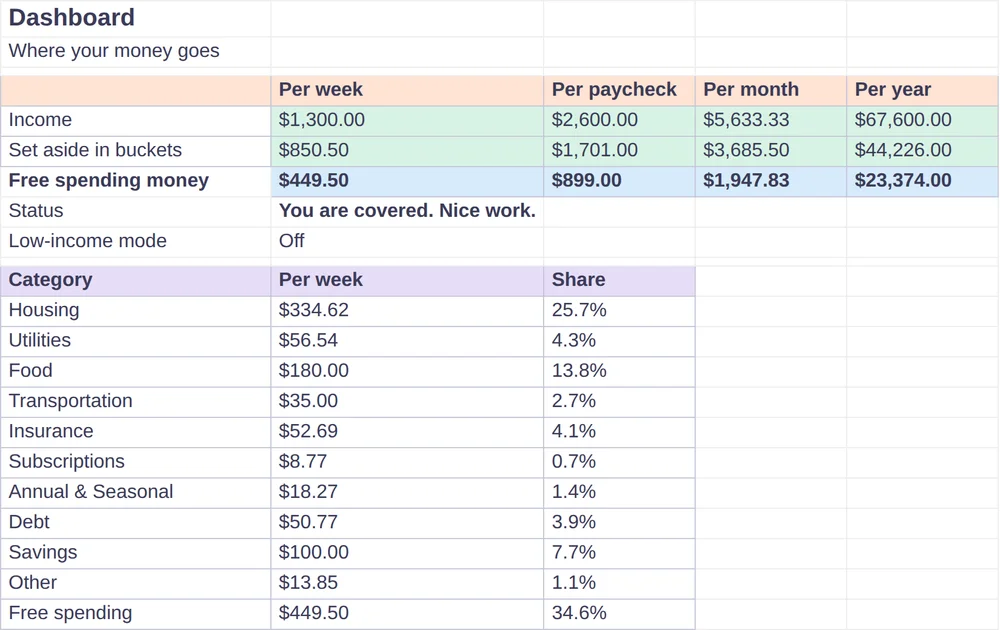Select bold $449.50 in Free spending money row
Viewport: 1000px width, 630px height.
pyautogui.click(x=407, y=181)
